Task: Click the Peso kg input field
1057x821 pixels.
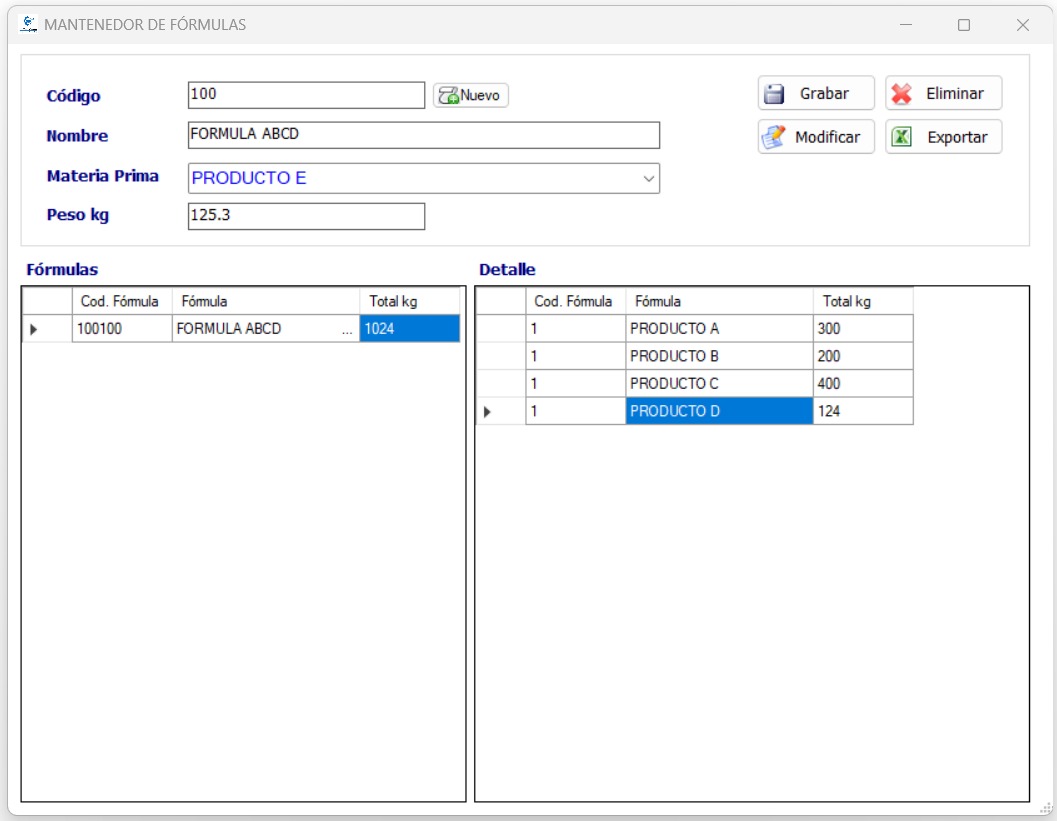Action: pos(305,217)
